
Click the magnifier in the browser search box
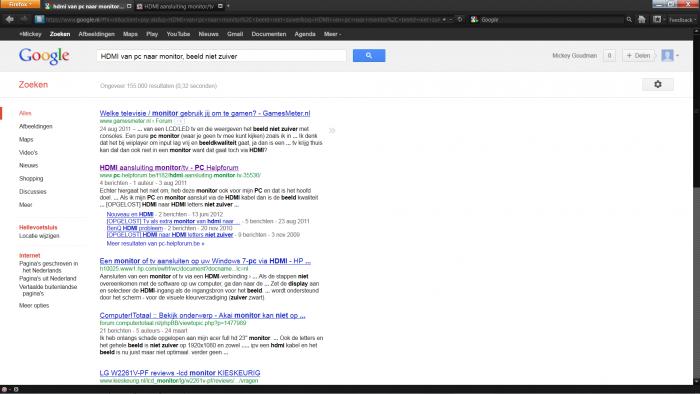[629, 19]
